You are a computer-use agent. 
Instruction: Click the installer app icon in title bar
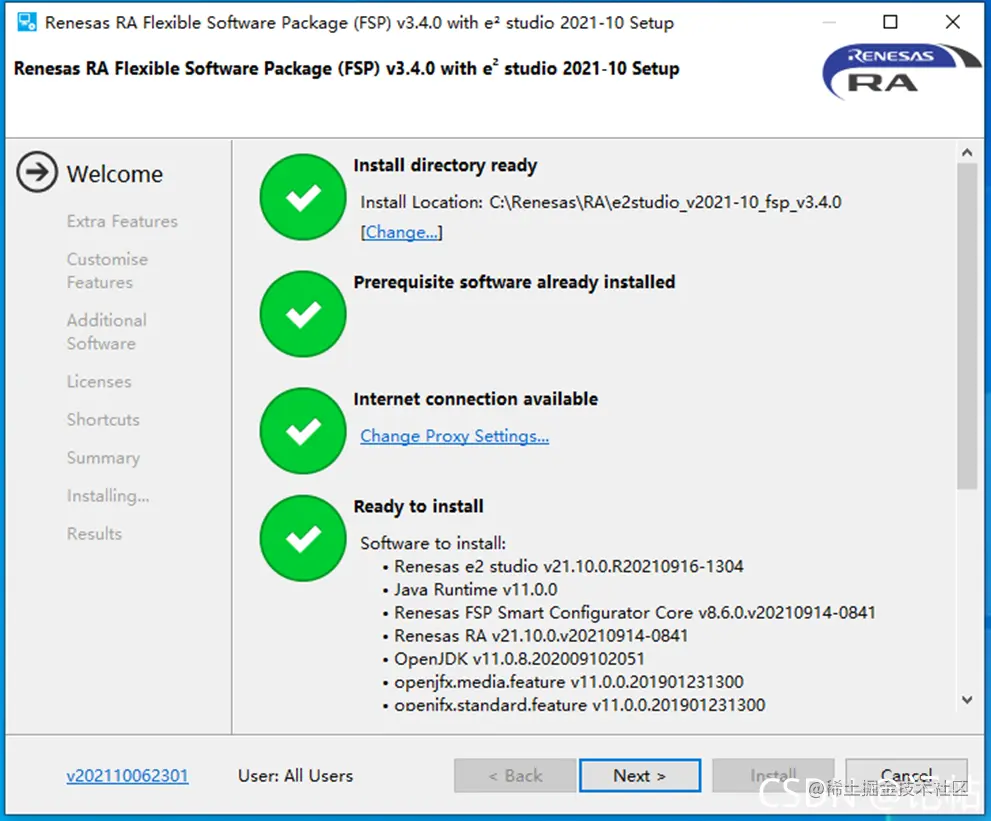[27, 22]
